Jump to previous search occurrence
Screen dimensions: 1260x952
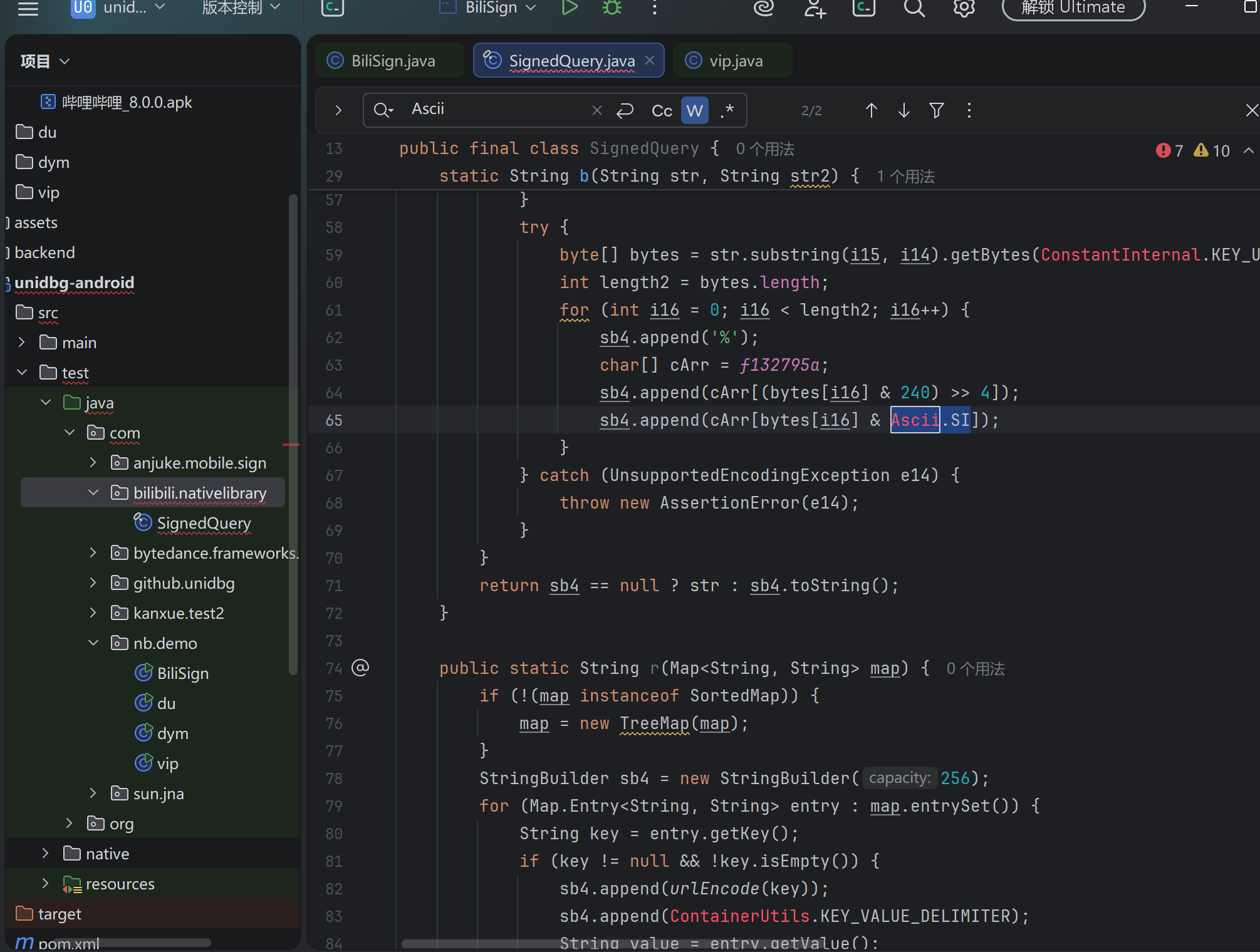[x=871, y=110]
